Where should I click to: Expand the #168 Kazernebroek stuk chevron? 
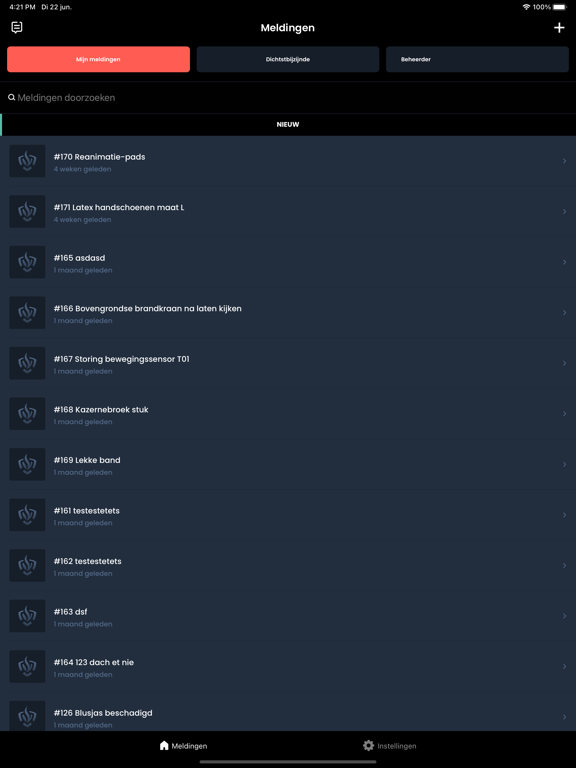564,414
